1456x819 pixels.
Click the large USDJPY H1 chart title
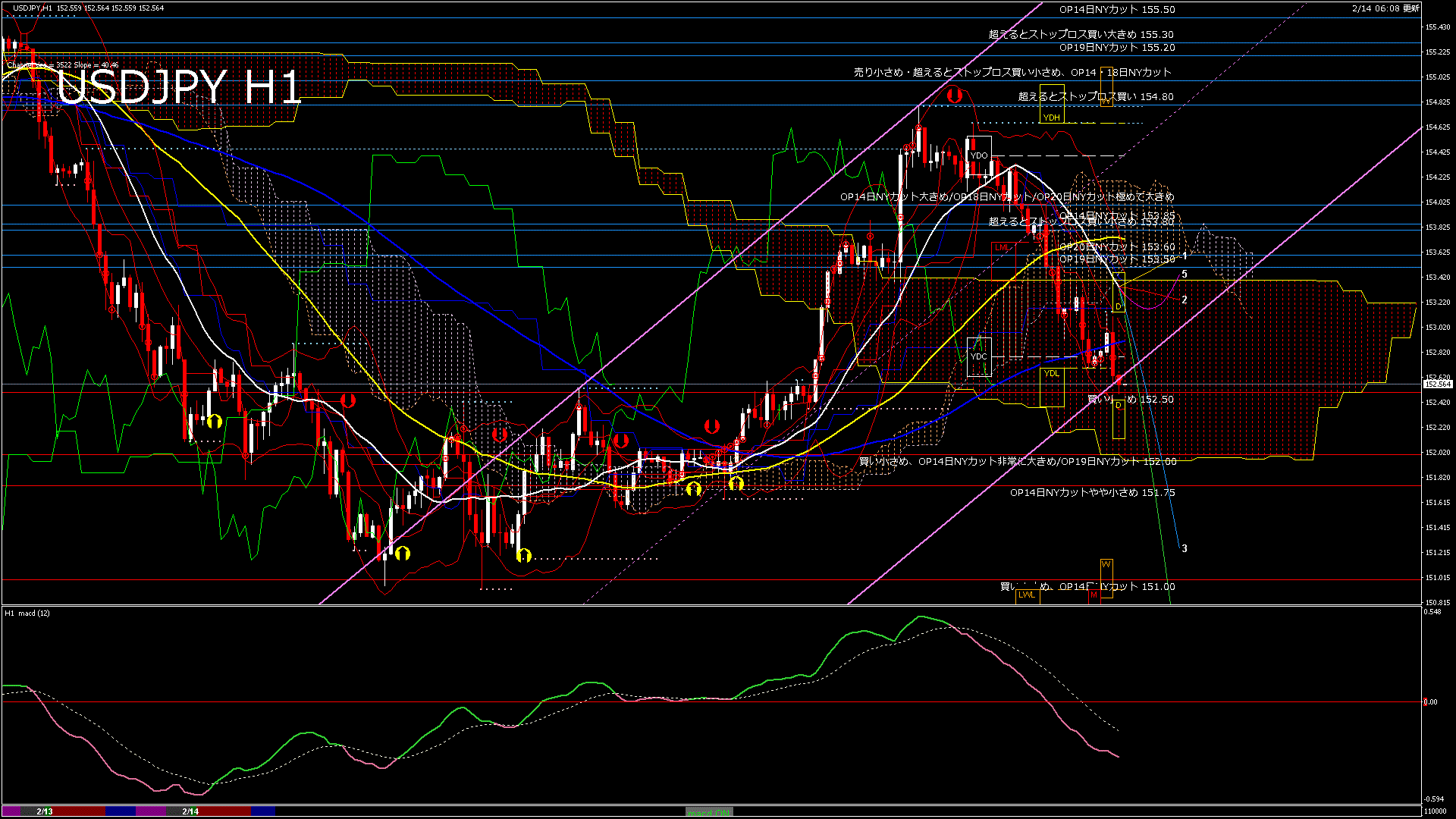180,87
